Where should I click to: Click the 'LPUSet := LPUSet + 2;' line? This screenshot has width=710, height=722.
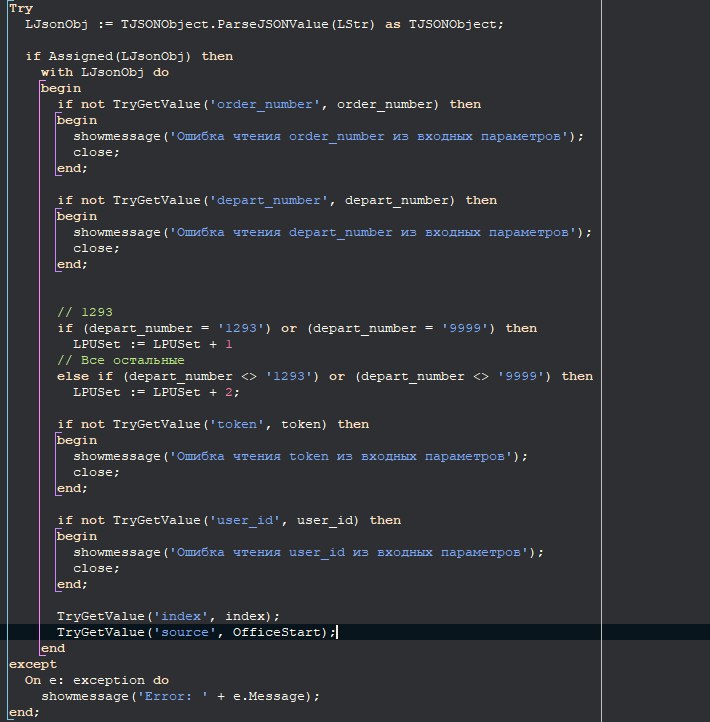click(x=157, y=392)
